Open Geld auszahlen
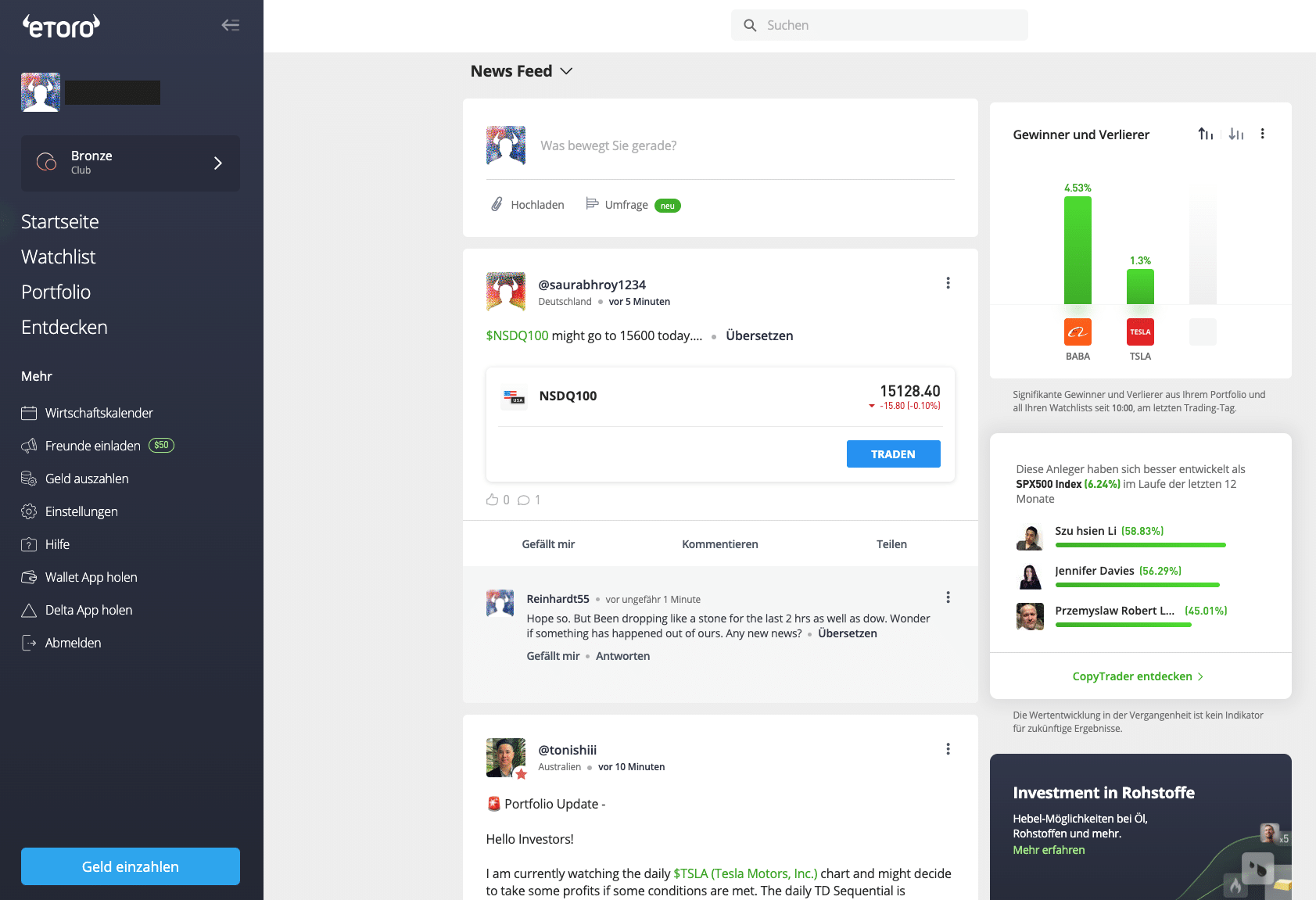This screenshot has height=900, width=1316. [87, 479]
